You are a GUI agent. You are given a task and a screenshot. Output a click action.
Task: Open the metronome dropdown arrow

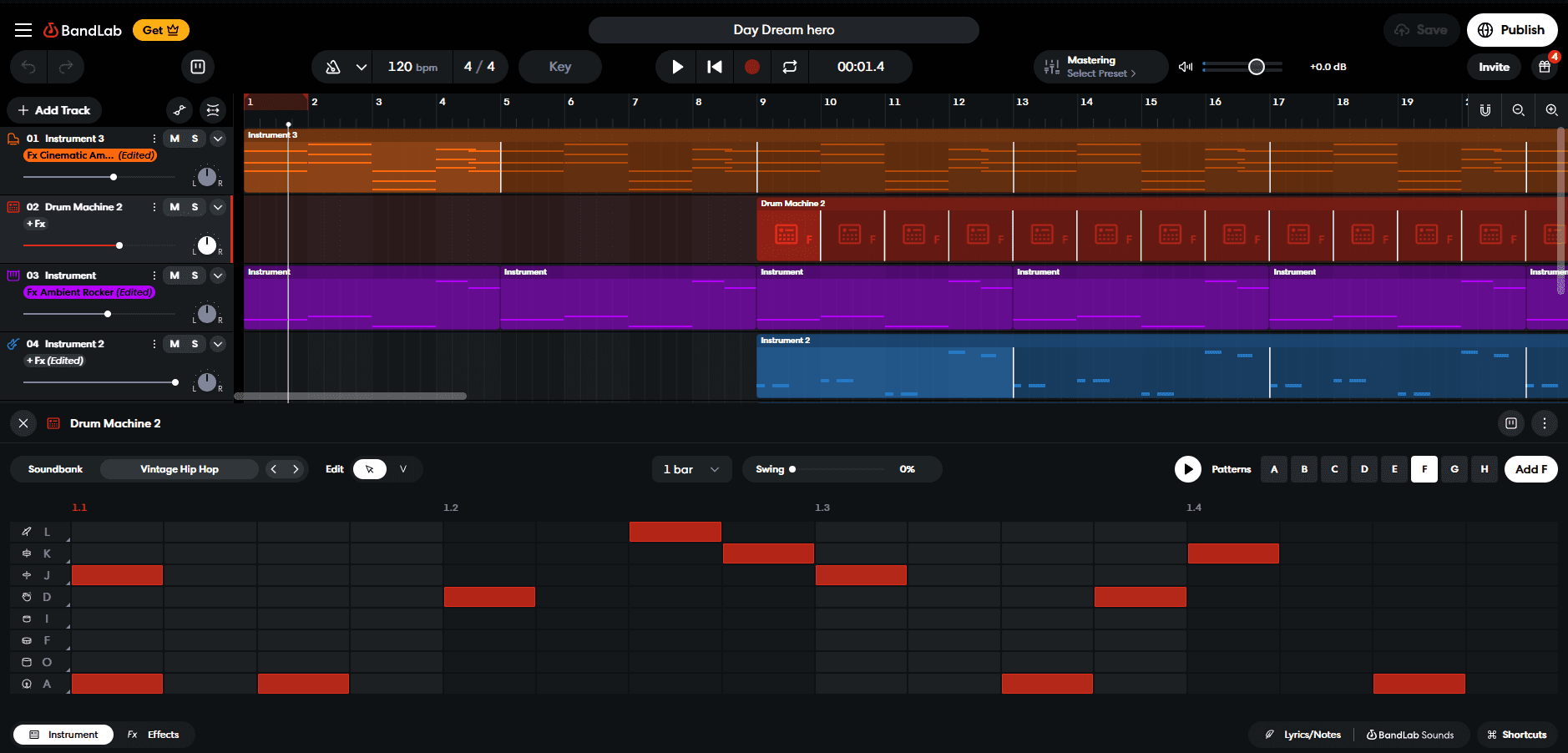click(x=362, y=67)
